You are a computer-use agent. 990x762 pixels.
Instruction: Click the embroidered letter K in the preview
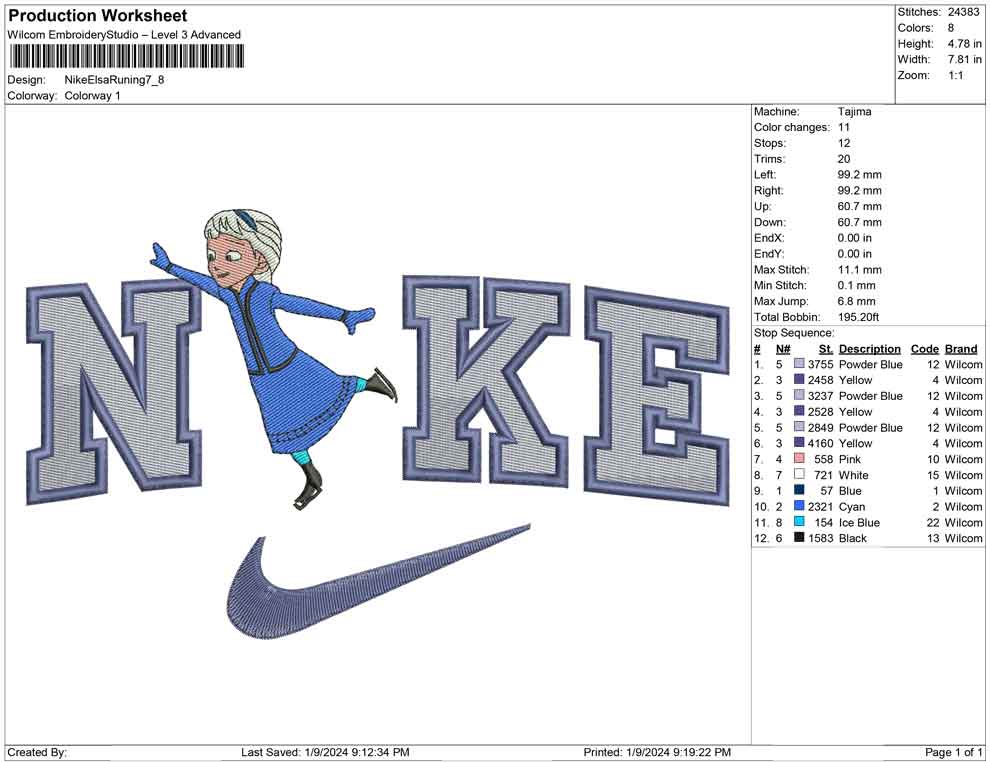coord(485,381)
